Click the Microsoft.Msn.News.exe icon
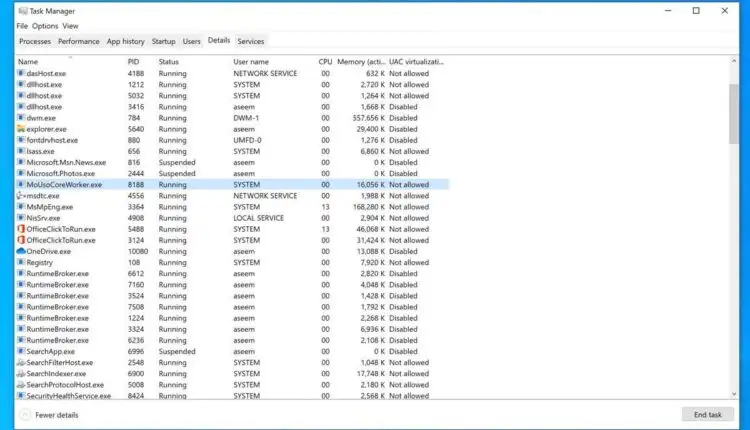Screen dimensions: 750x430 tap(21, 162)
